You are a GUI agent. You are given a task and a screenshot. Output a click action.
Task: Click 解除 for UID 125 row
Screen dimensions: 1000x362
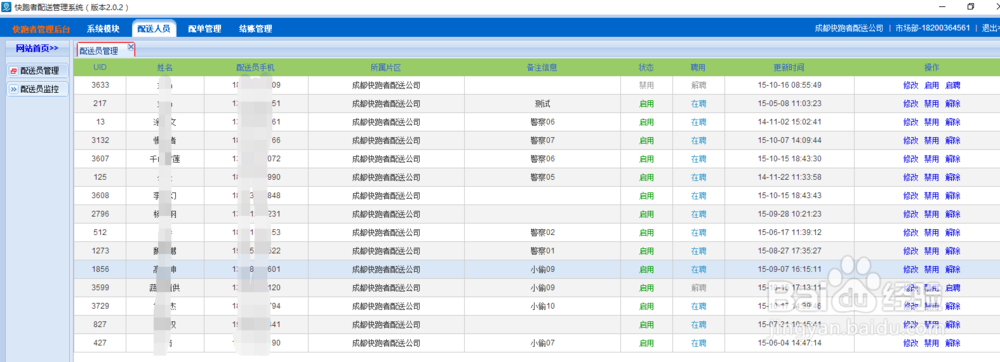pos(953,177)
